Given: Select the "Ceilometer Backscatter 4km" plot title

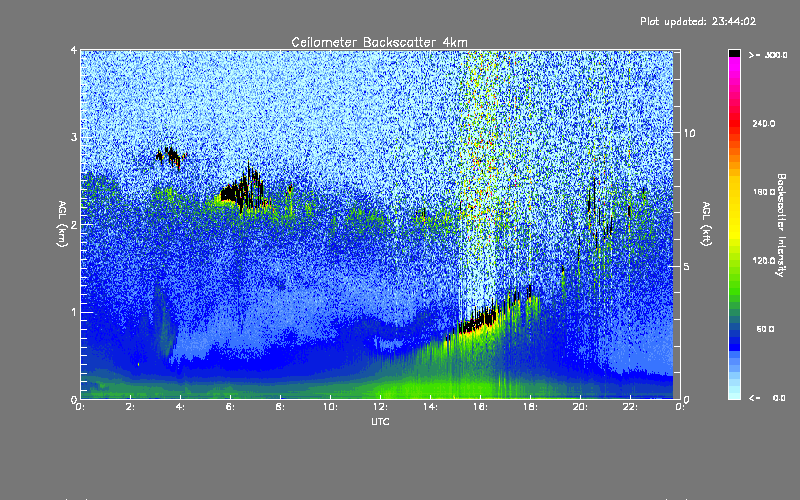Looking at the screenshot, I should [x=379, y=42].
